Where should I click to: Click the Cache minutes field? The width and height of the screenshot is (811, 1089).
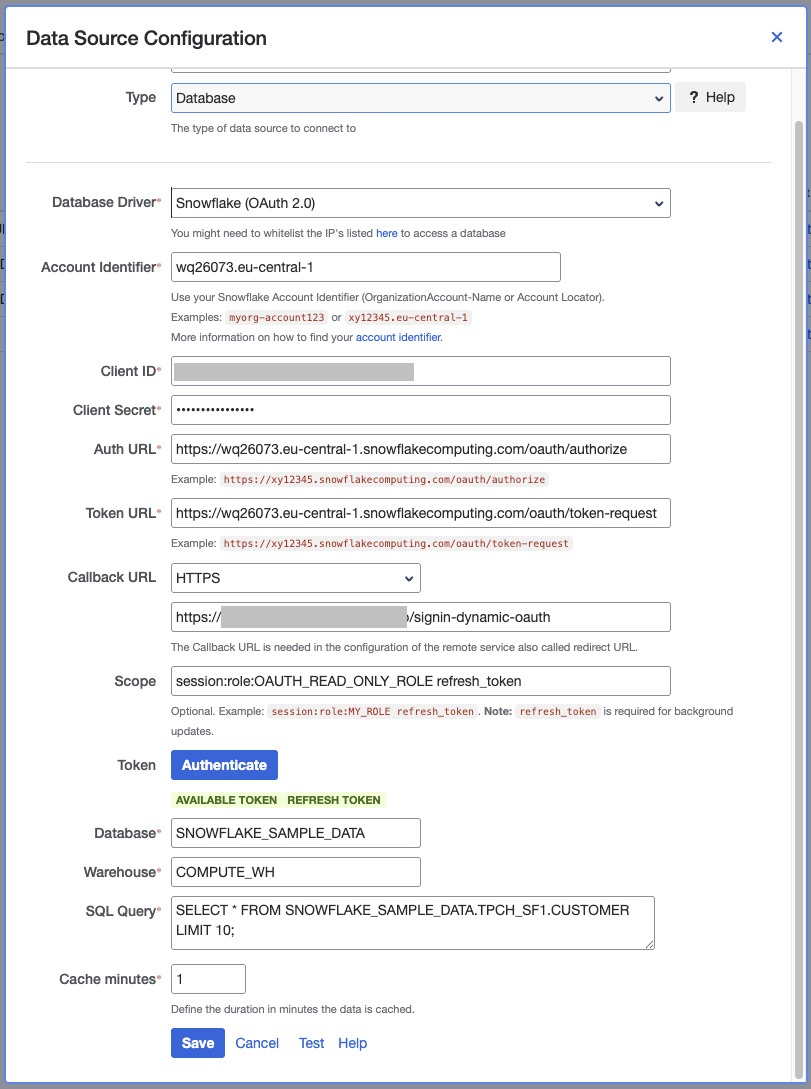[x=208, y=979]
